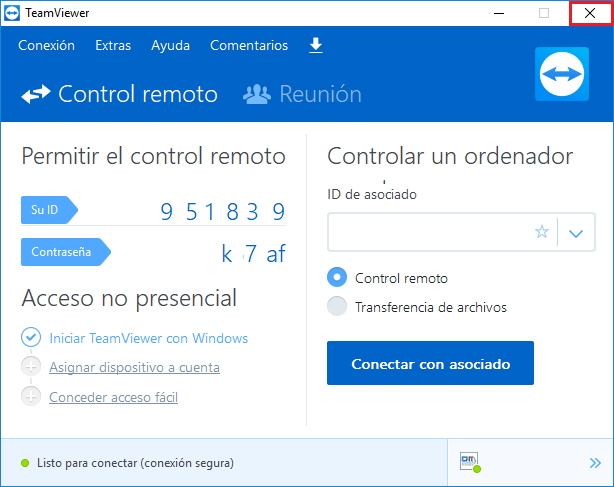Click Conectar con asociado button
The height and width of the screenshot is (487, 614).
[430, 364]
